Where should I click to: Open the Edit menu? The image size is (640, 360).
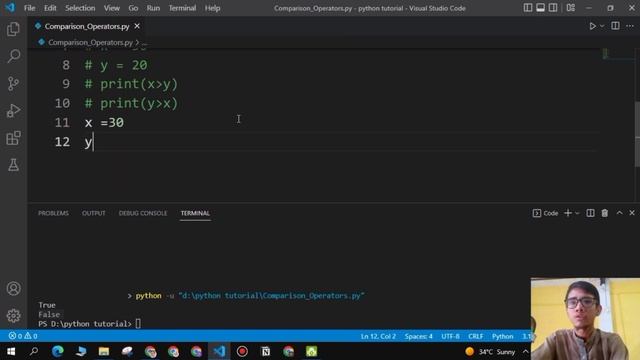(50, 8)
